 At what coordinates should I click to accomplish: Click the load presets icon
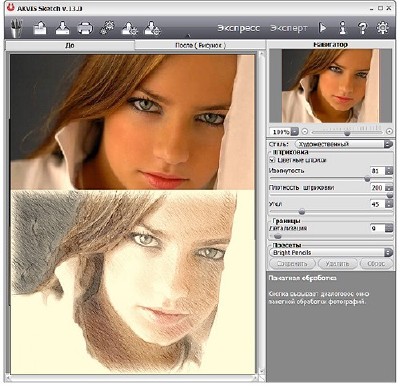point(130,28)
